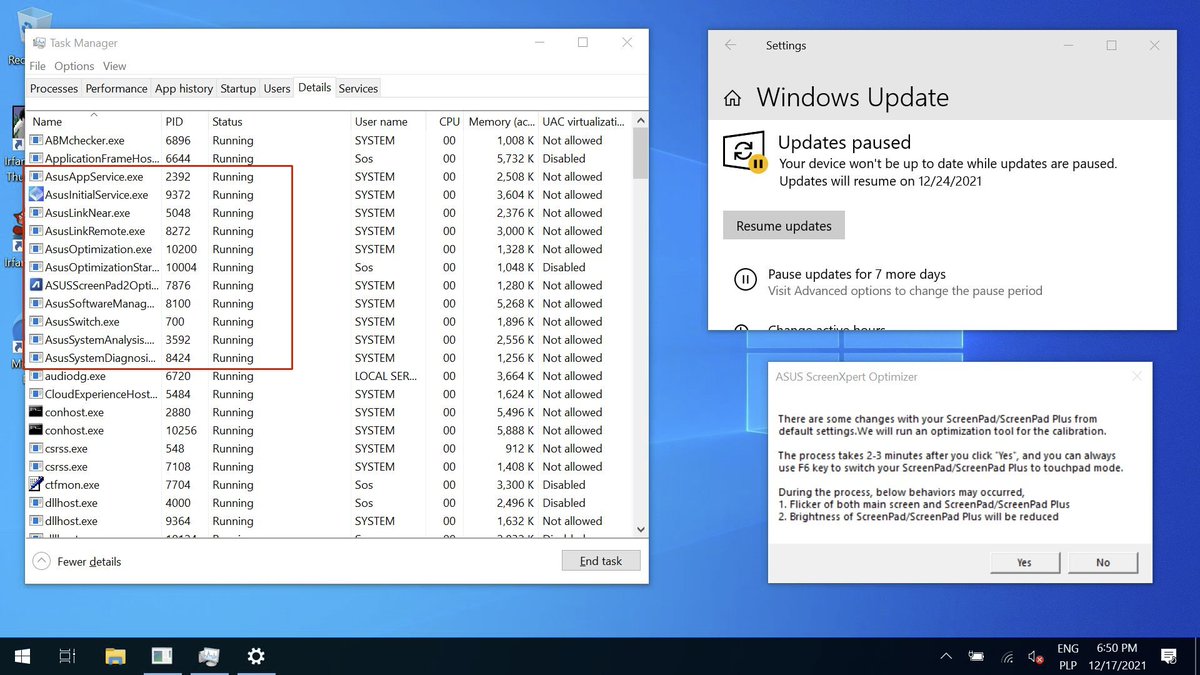Open the network tray icon
This screenshot has height=675, width=1200.
pos(1007,657)
